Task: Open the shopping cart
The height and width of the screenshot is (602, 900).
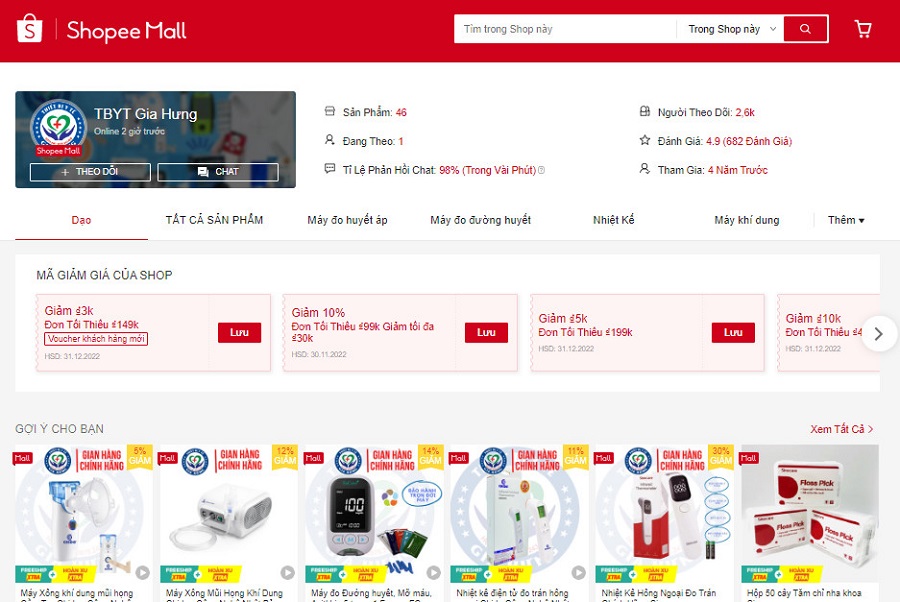Action: click(863, 29)
